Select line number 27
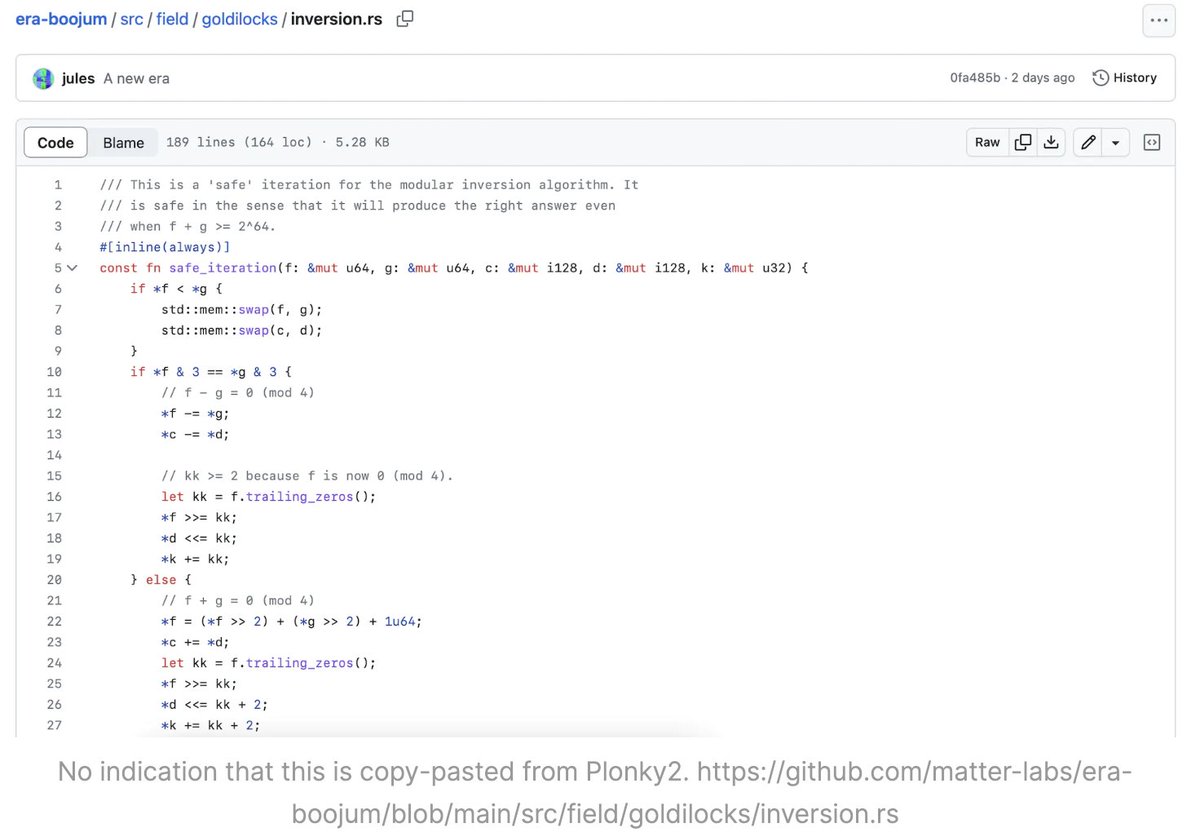This screenshot has height=832, width=1200. [54, 725]
